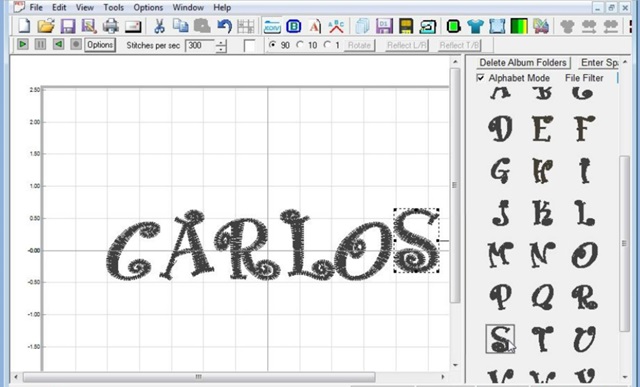Toggle the Alphabet Mode checkbox
The height and width of the screenshot is (387, 640).
pos(481,78)
